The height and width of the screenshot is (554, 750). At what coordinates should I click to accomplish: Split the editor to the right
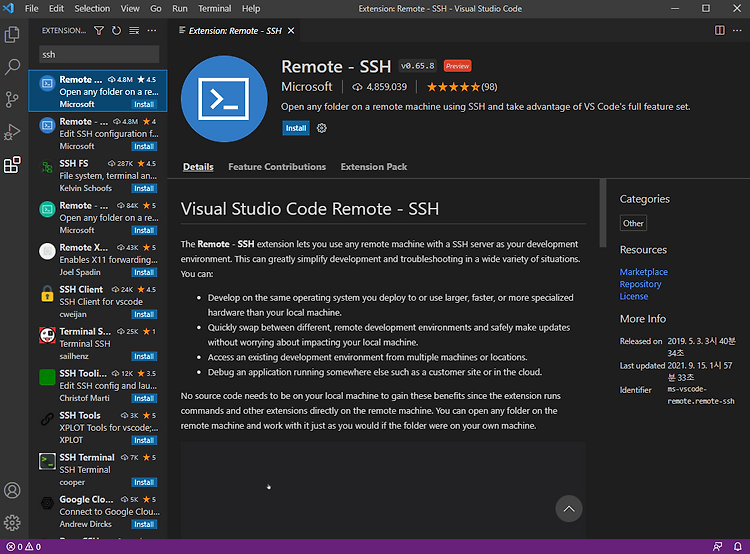(719, 30)
